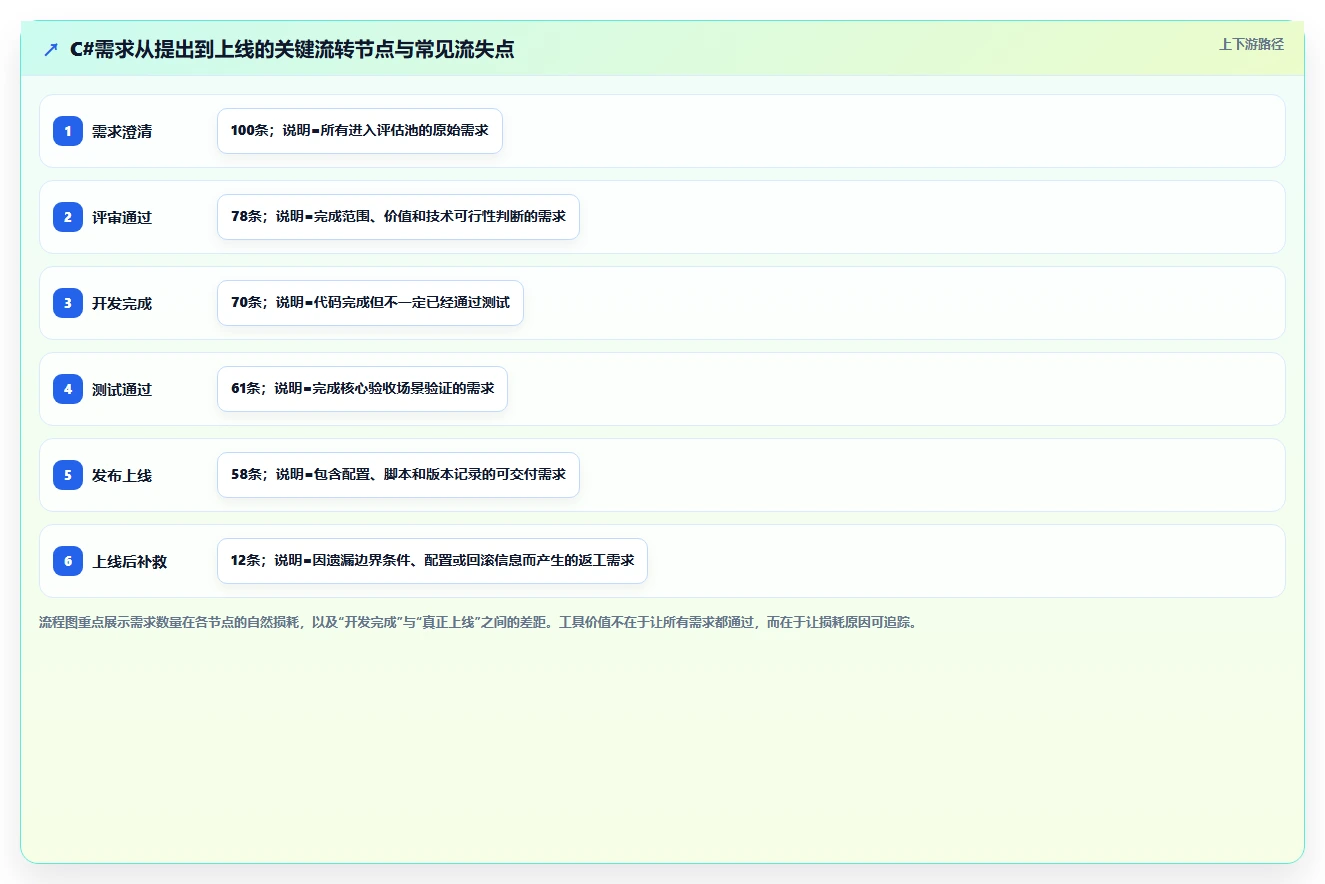Click step number badge 6
This screenshot has height=884, width=1325.
68,561
